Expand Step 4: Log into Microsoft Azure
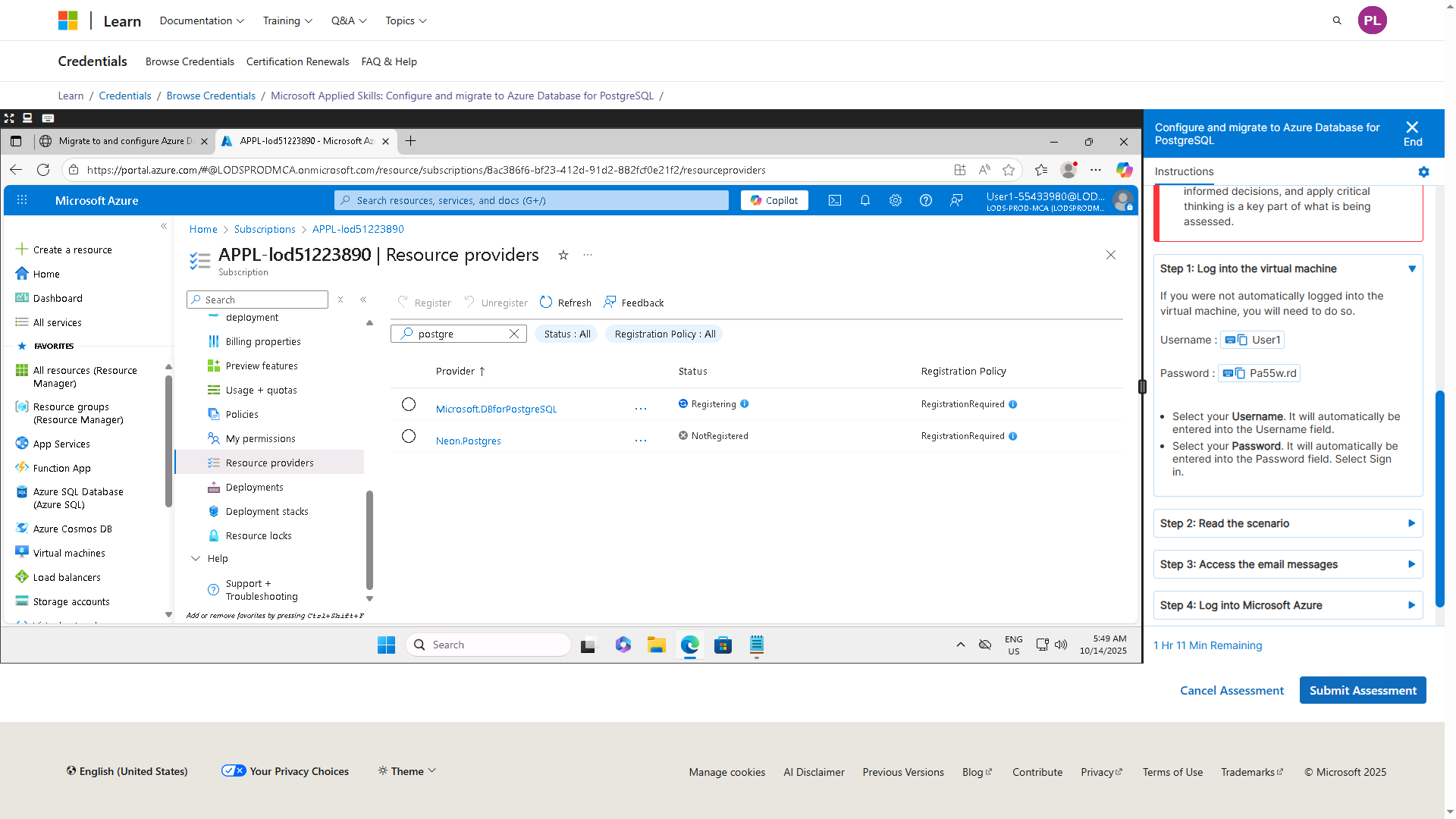Viewport: 1456px width, 819px height. coord(1288,605)
